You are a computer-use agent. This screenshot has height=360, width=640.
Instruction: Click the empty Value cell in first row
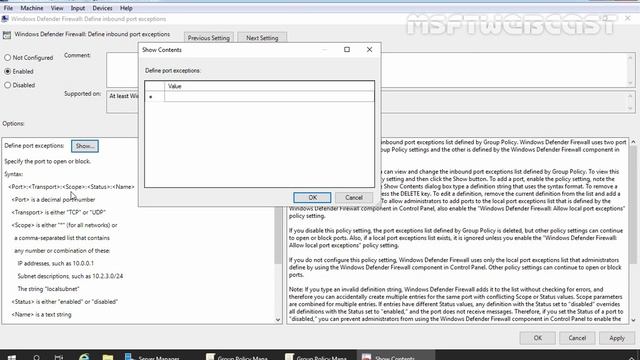click(269, 97)
